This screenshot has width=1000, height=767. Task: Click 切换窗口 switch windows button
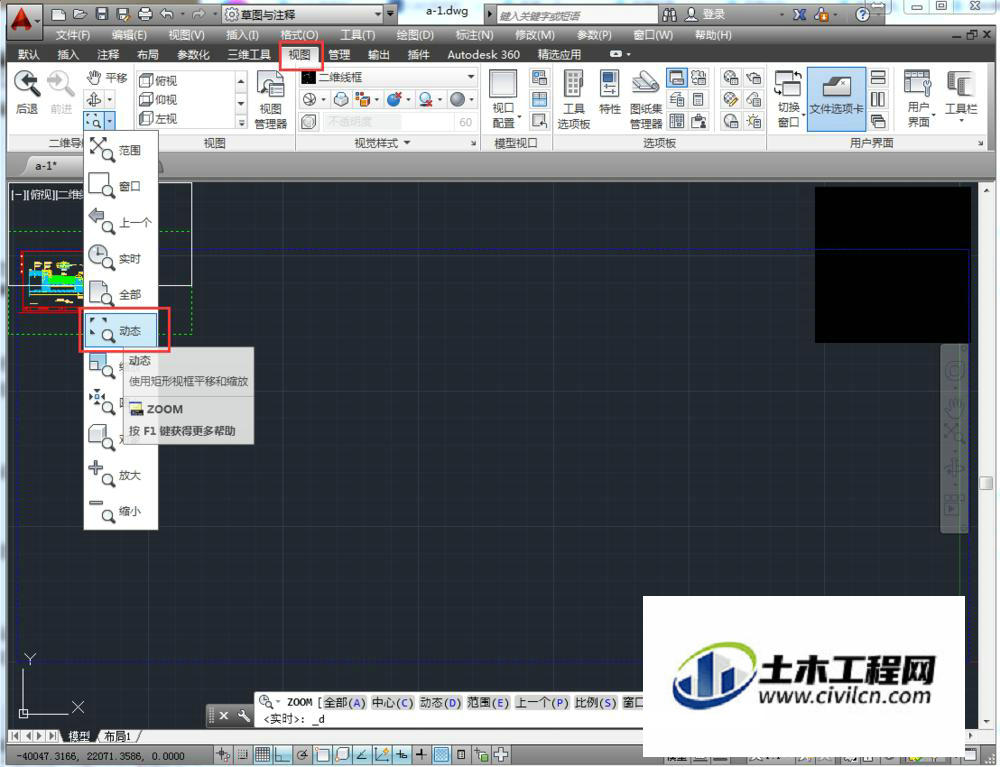tap(788, 100)
